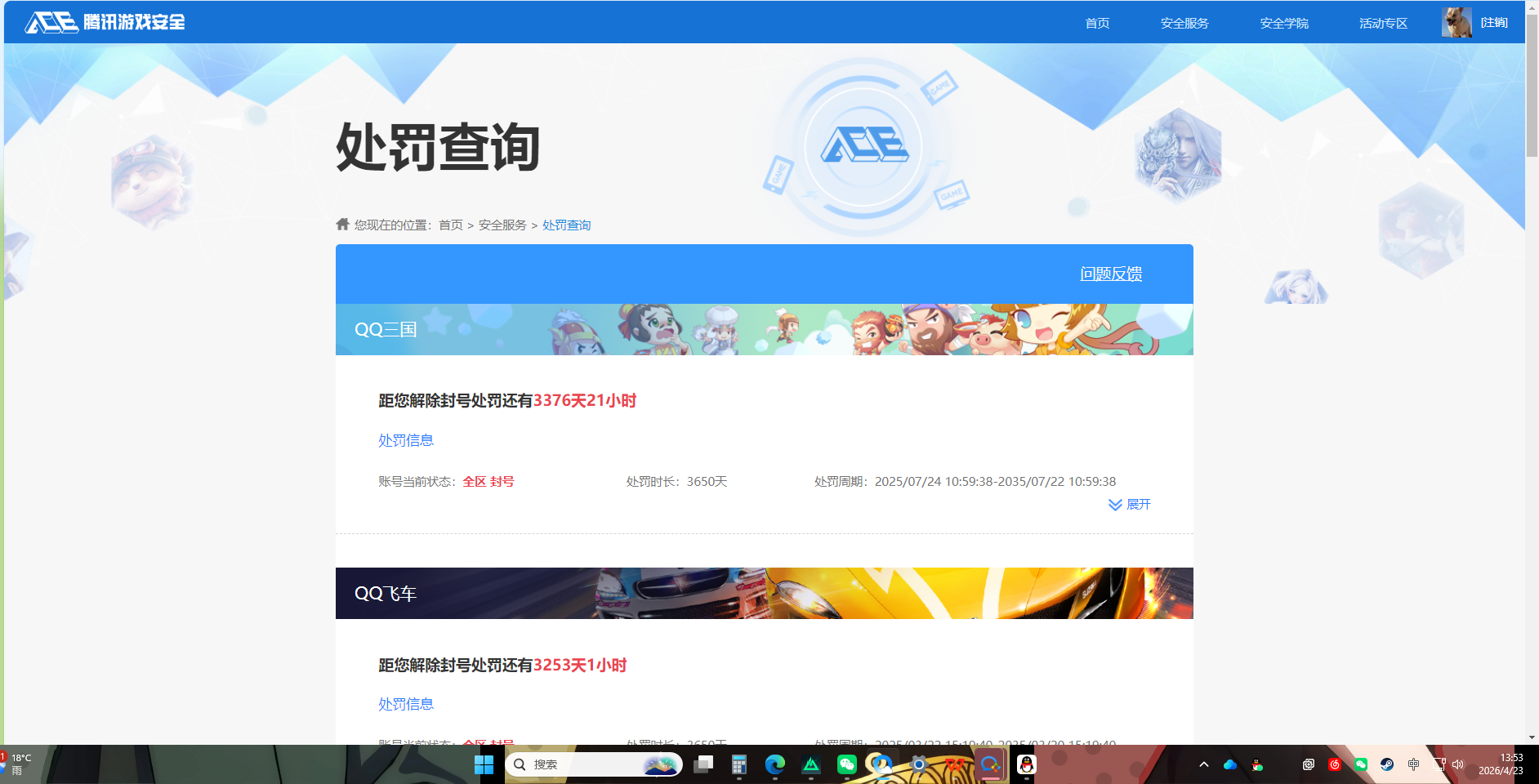The width and height of the screenshot is (1539, 784).
Task: Launch WeChat from the taskbar
Action: click(x=846, y=765)
